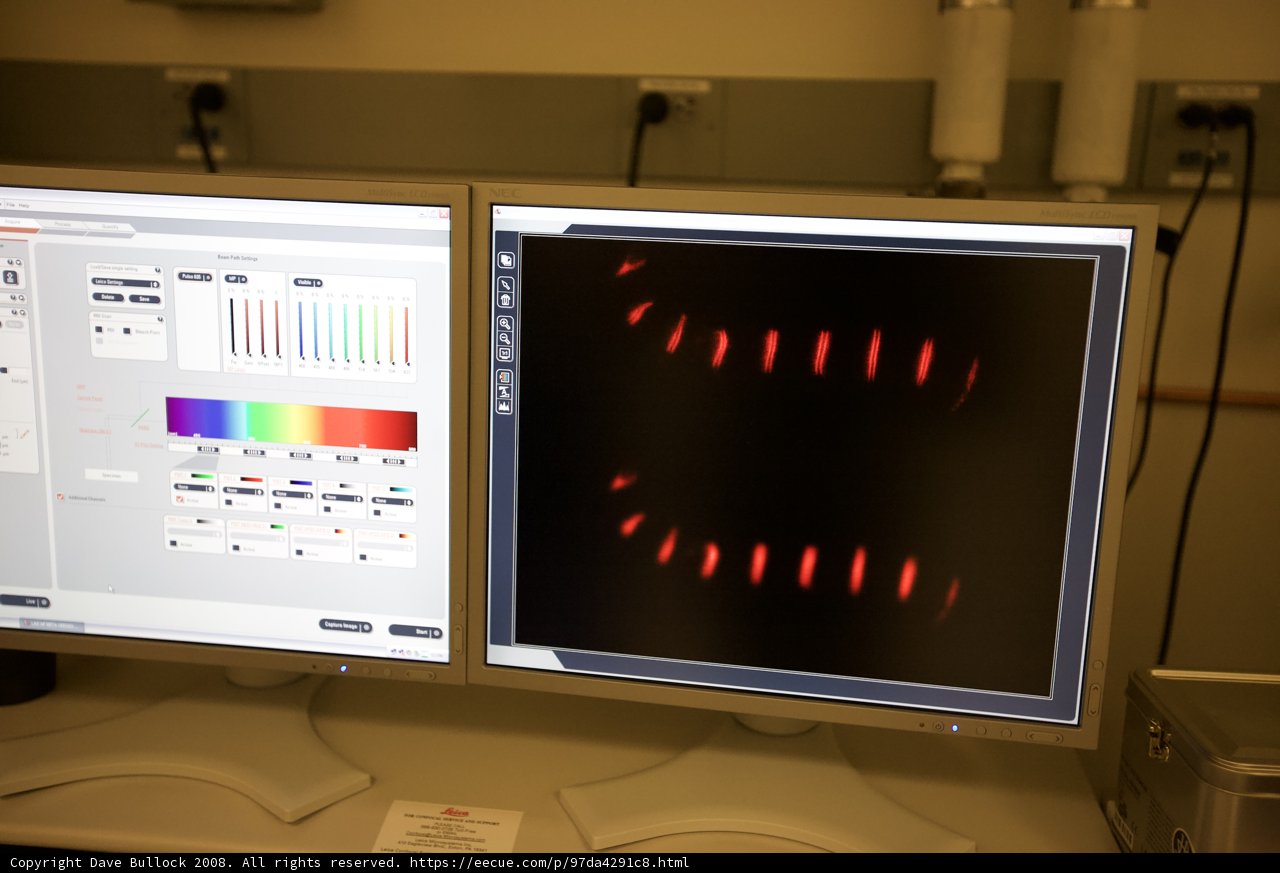Viewport: 1280px width, 873px height.
Task: Zoom in with the magnifier plus icon
Action: coord(505,323)
